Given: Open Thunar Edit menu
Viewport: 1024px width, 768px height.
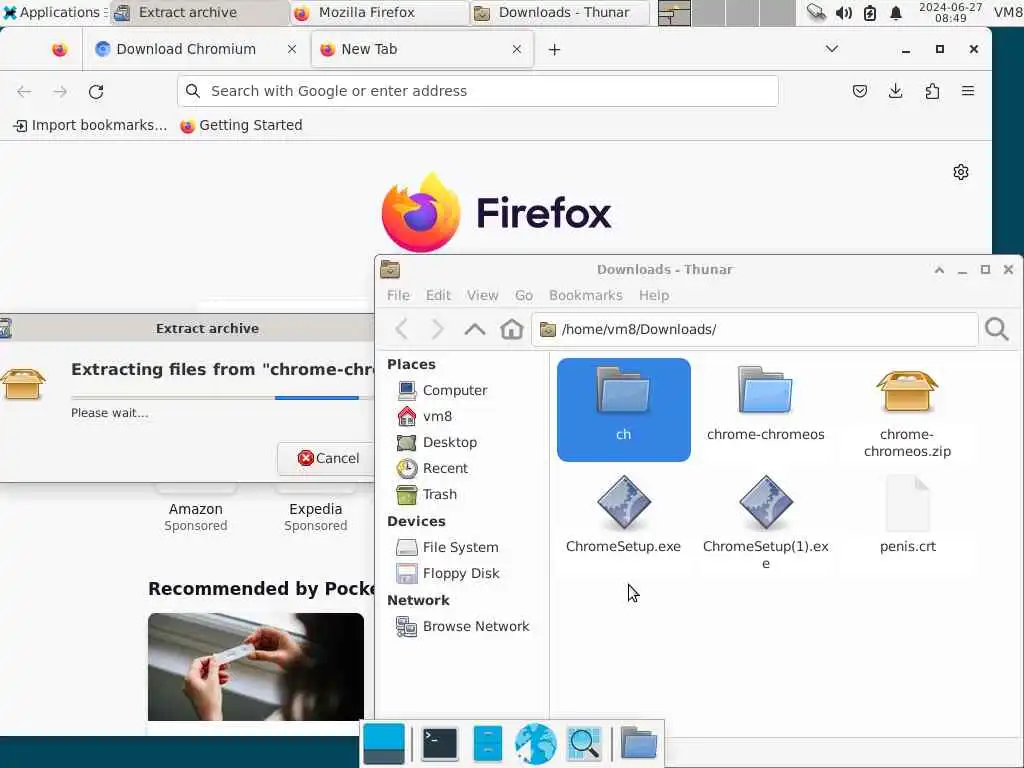Looking at the screenshot, I should point(438,295).
